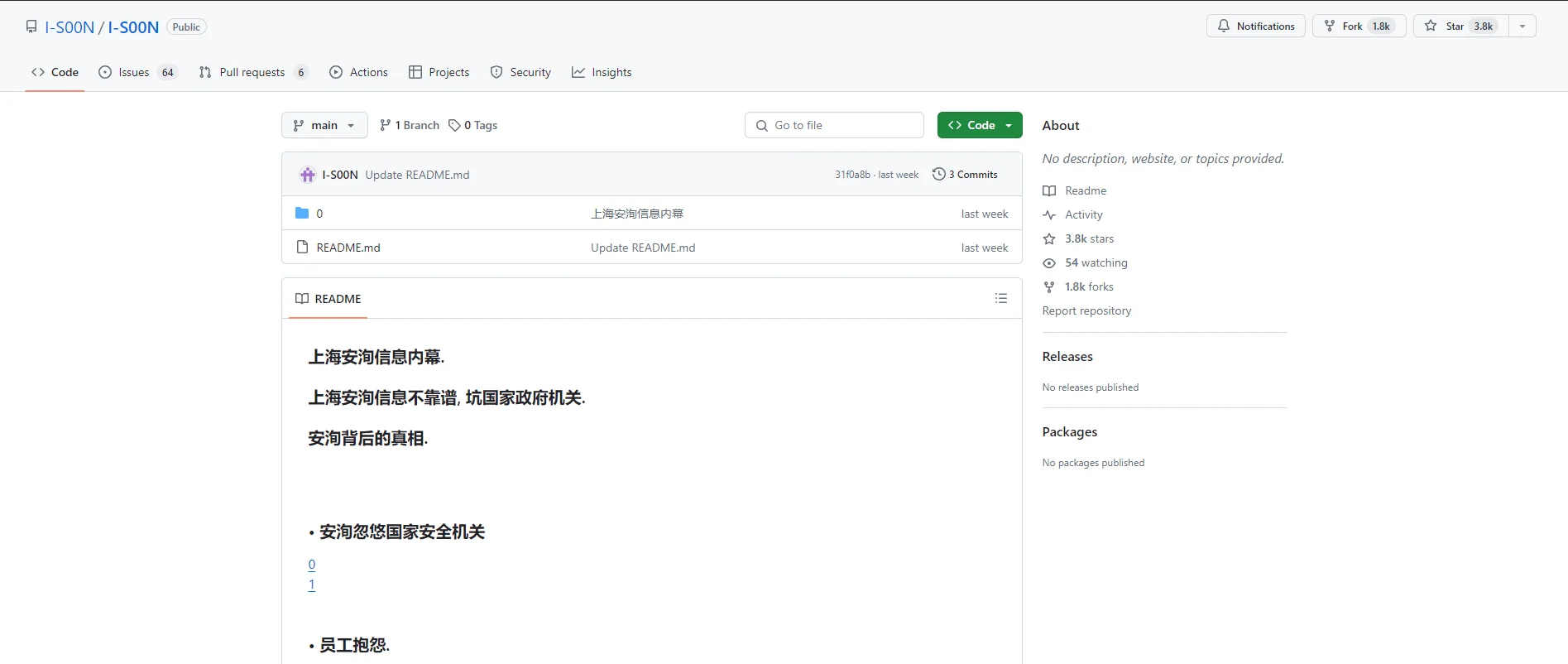Click the book icon in README tab
This screenshot has height=664, width=1568.
tap(302, 299)
